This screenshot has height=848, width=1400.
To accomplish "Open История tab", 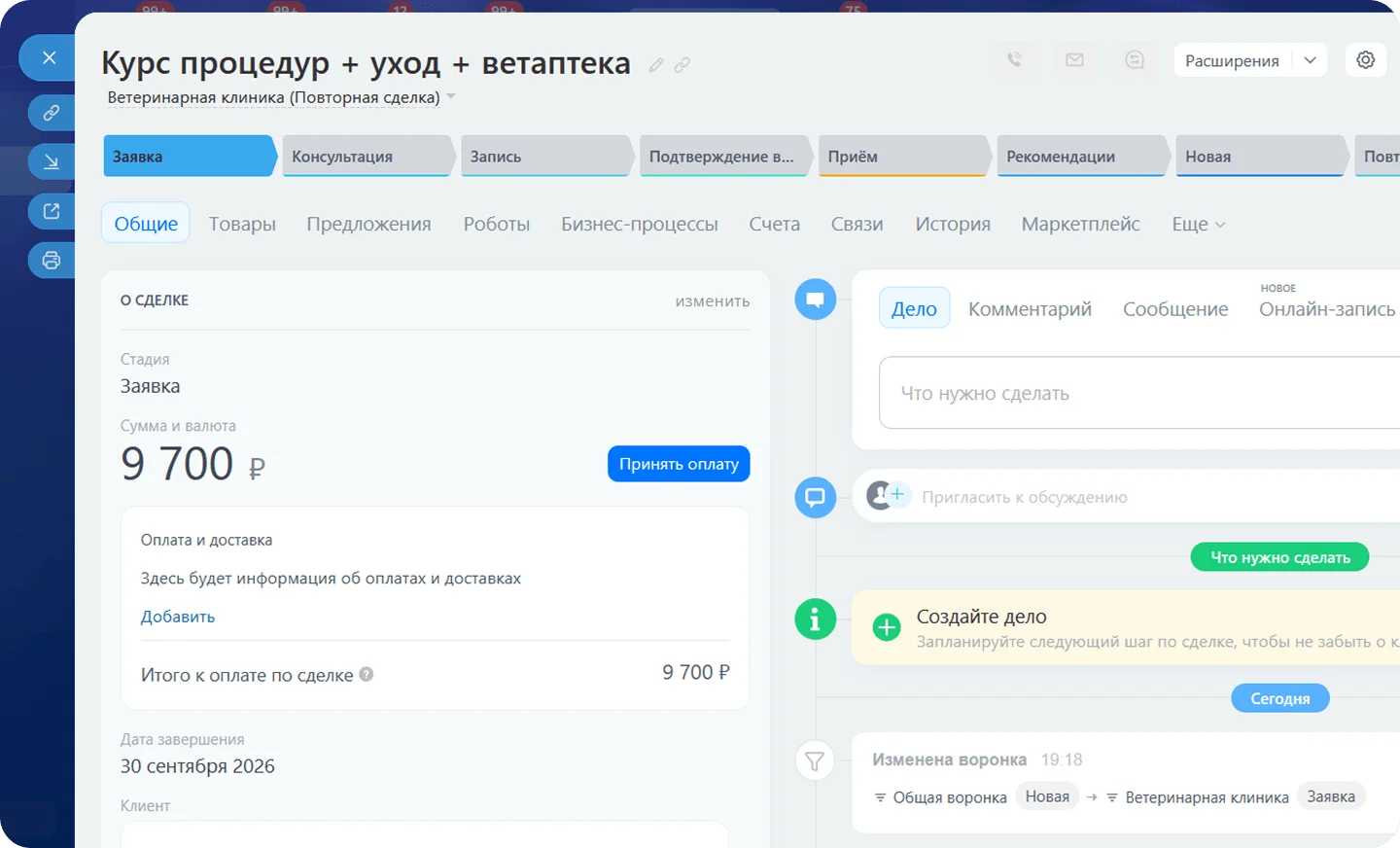I will [953, 225].
